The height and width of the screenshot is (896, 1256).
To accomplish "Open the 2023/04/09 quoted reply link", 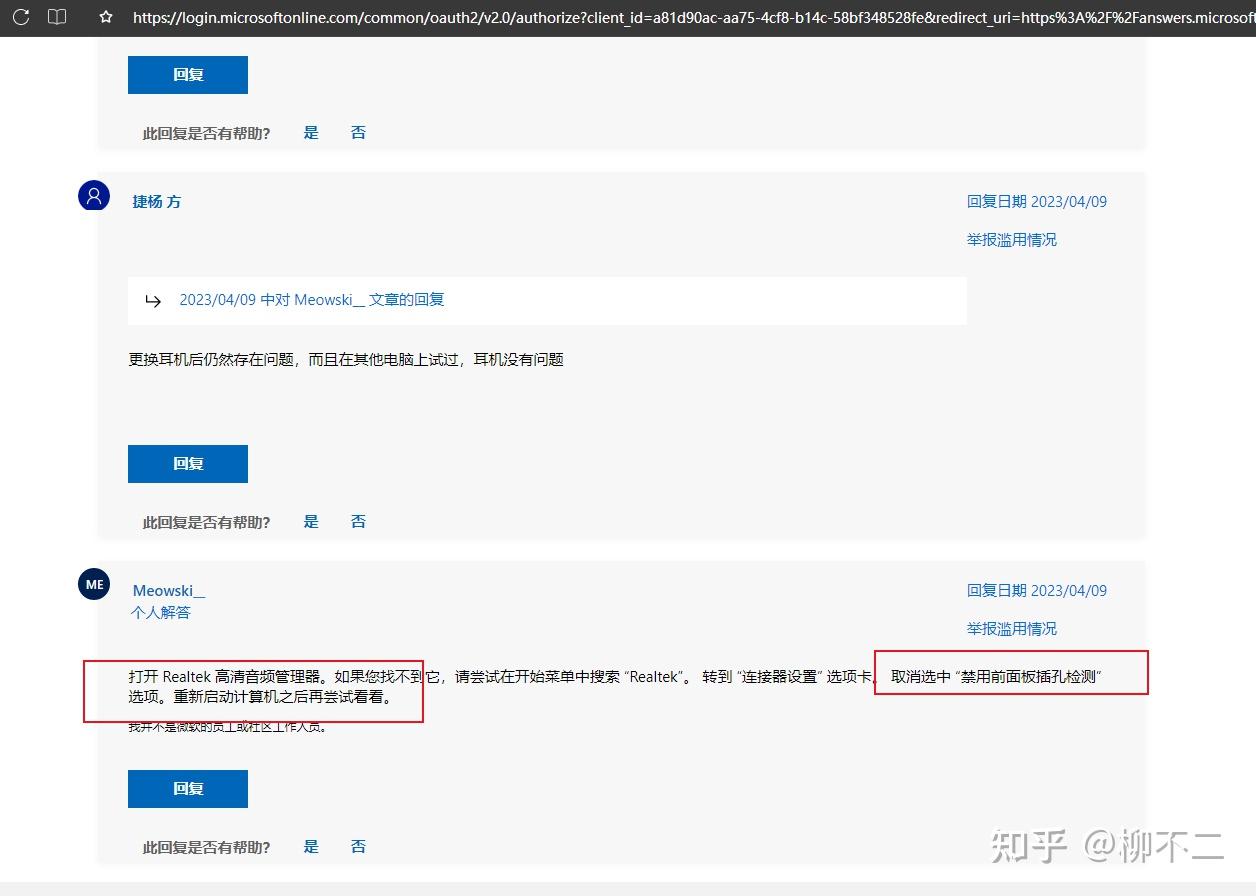I will 311,299.
